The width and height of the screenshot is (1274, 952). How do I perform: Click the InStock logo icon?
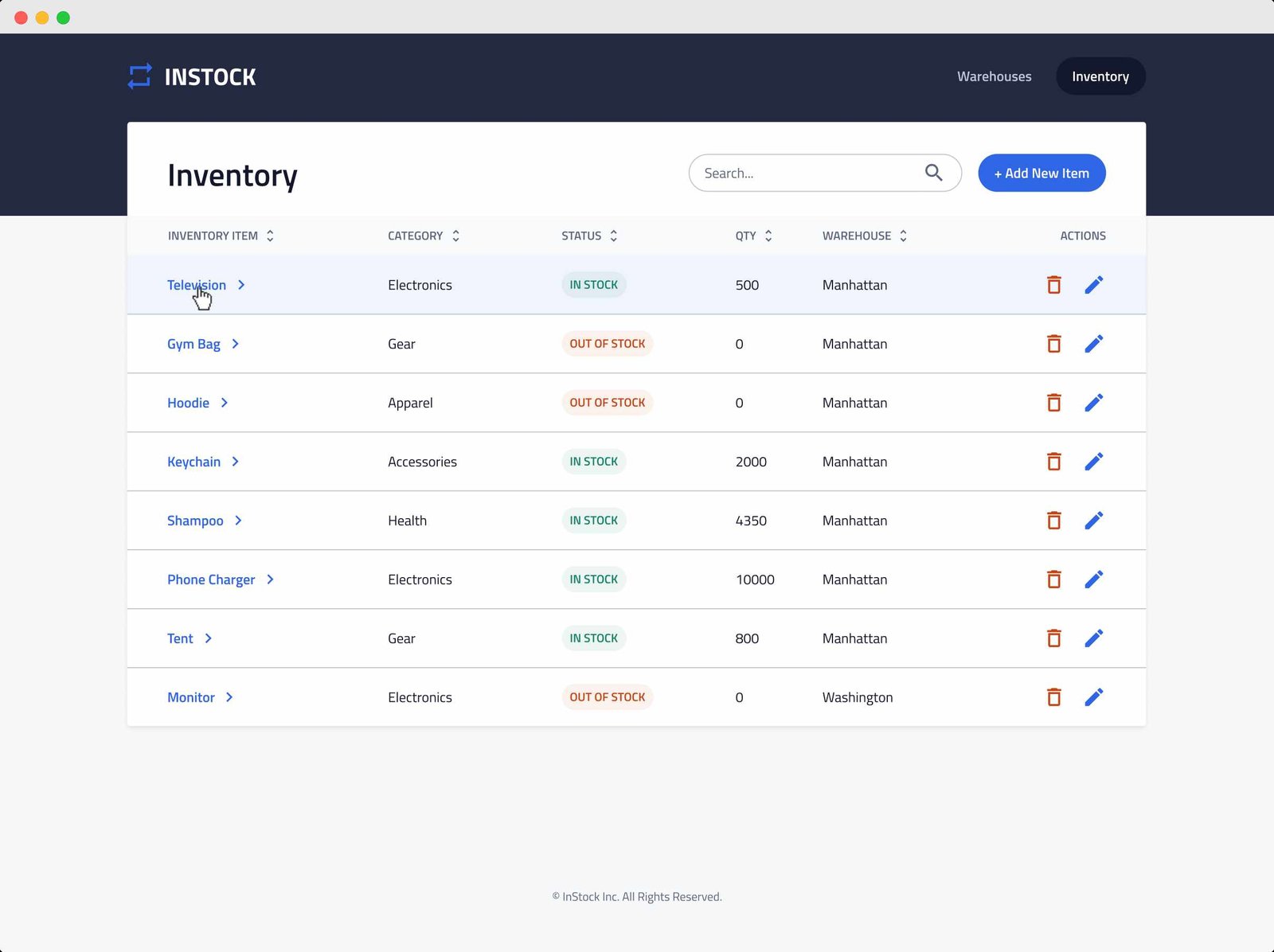140,76
